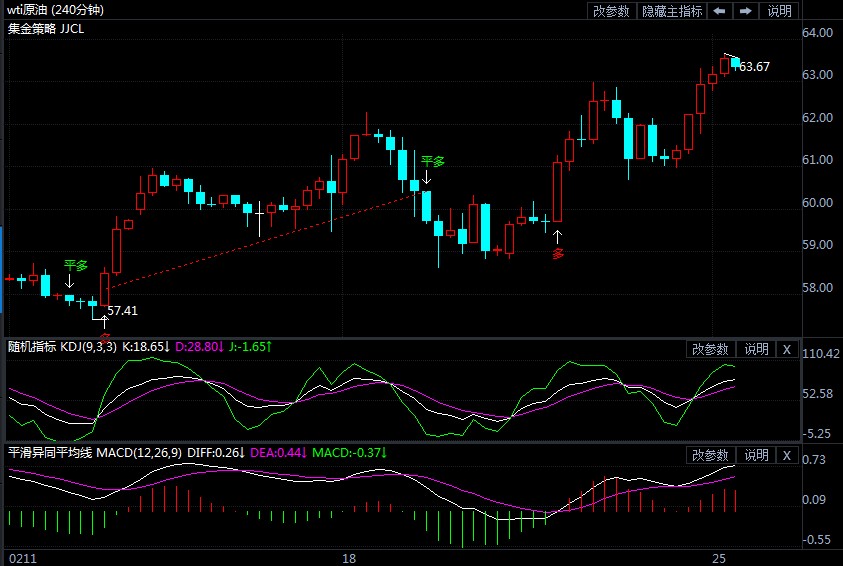Click the 57.41 low price marker
The image size is (843, 566).
click(123, 310)
